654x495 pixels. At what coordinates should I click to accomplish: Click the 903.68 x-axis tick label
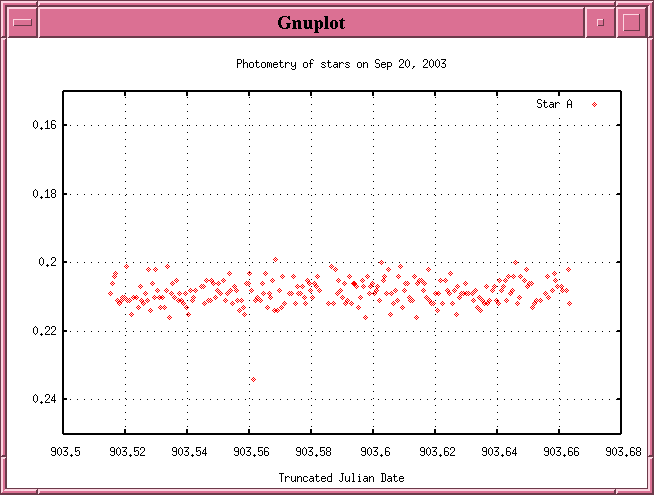[622, 451]
